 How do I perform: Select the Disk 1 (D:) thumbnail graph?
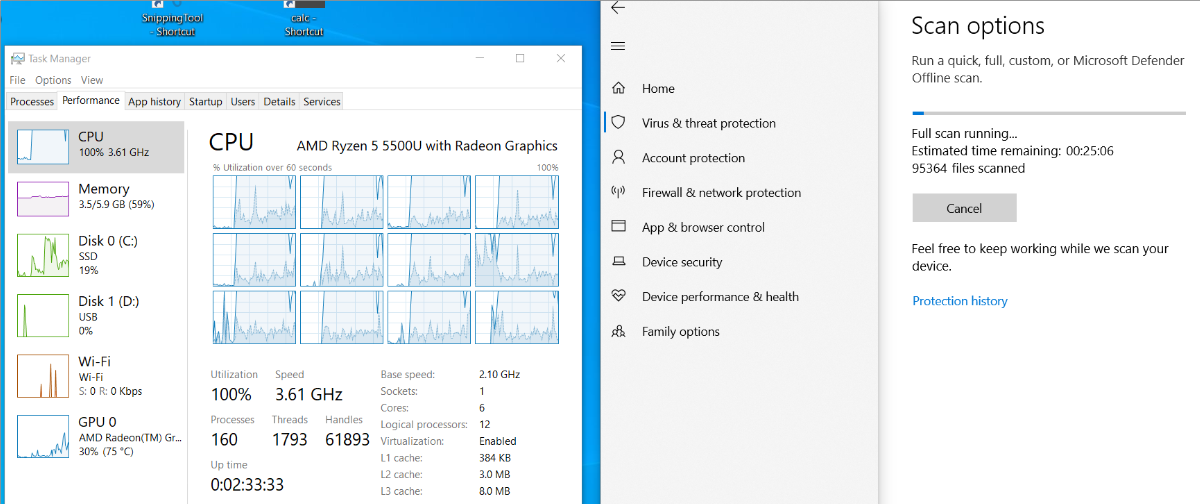(x=43, y=316)
